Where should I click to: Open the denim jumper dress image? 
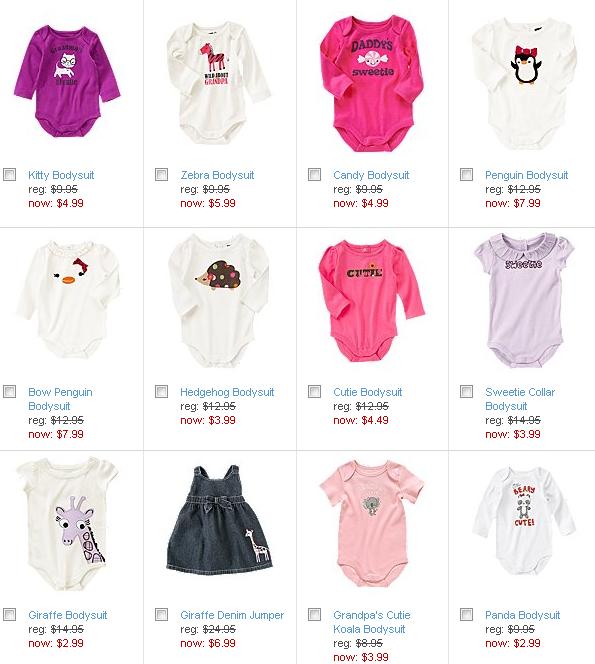tap(219, 520)
